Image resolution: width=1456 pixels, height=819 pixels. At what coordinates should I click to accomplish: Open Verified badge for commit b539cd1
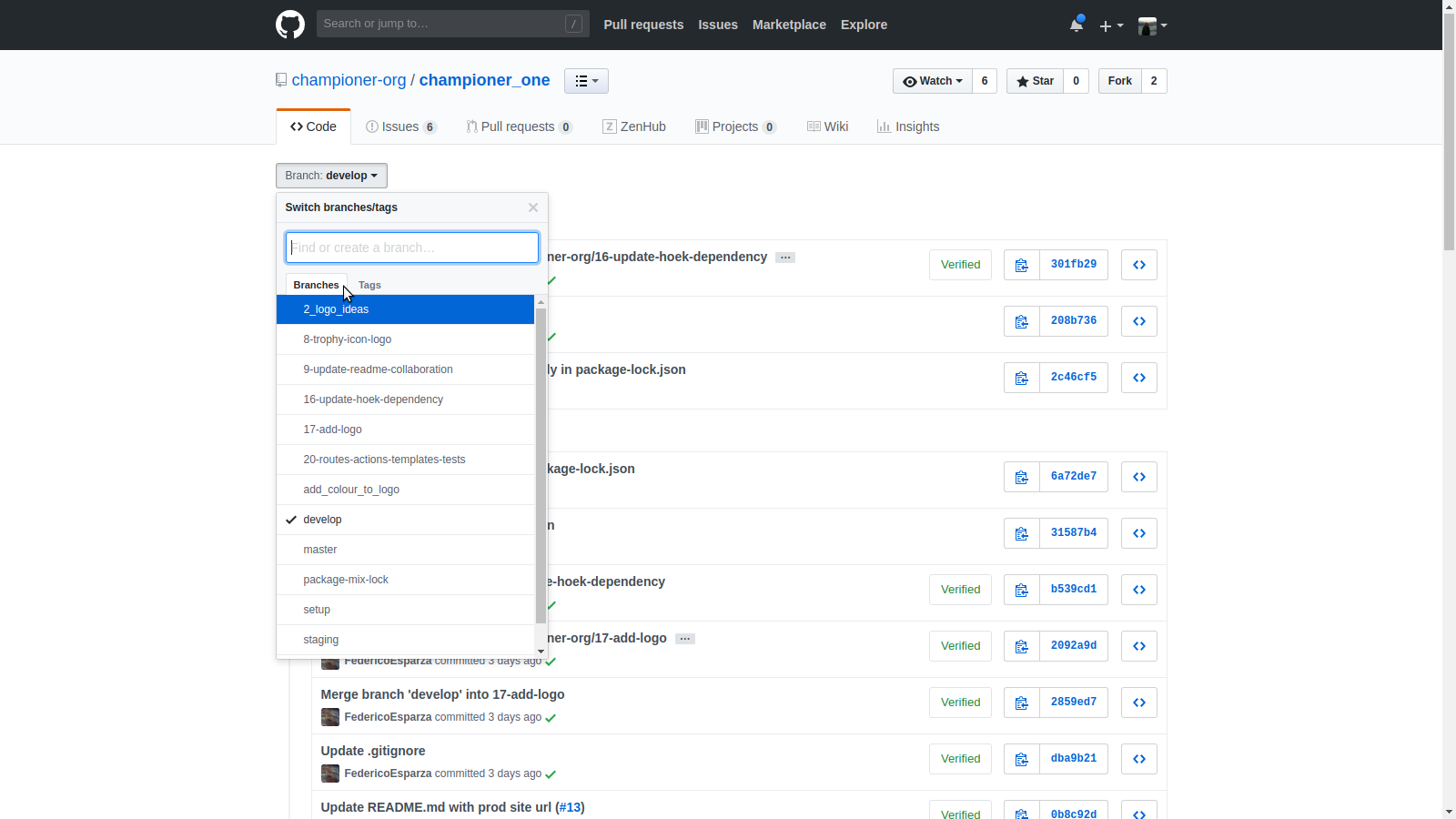[961, 590]
